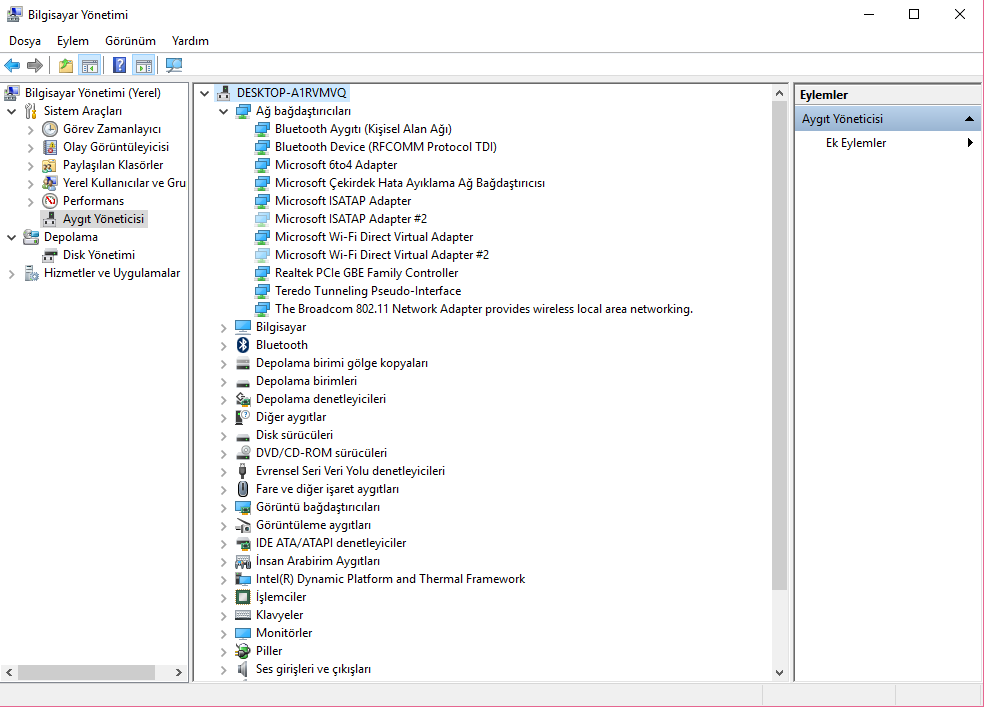Click the Performans gauge icon
Image resolution: width=984 pixels, height=707 pixels.
click(x=50, y=201)
